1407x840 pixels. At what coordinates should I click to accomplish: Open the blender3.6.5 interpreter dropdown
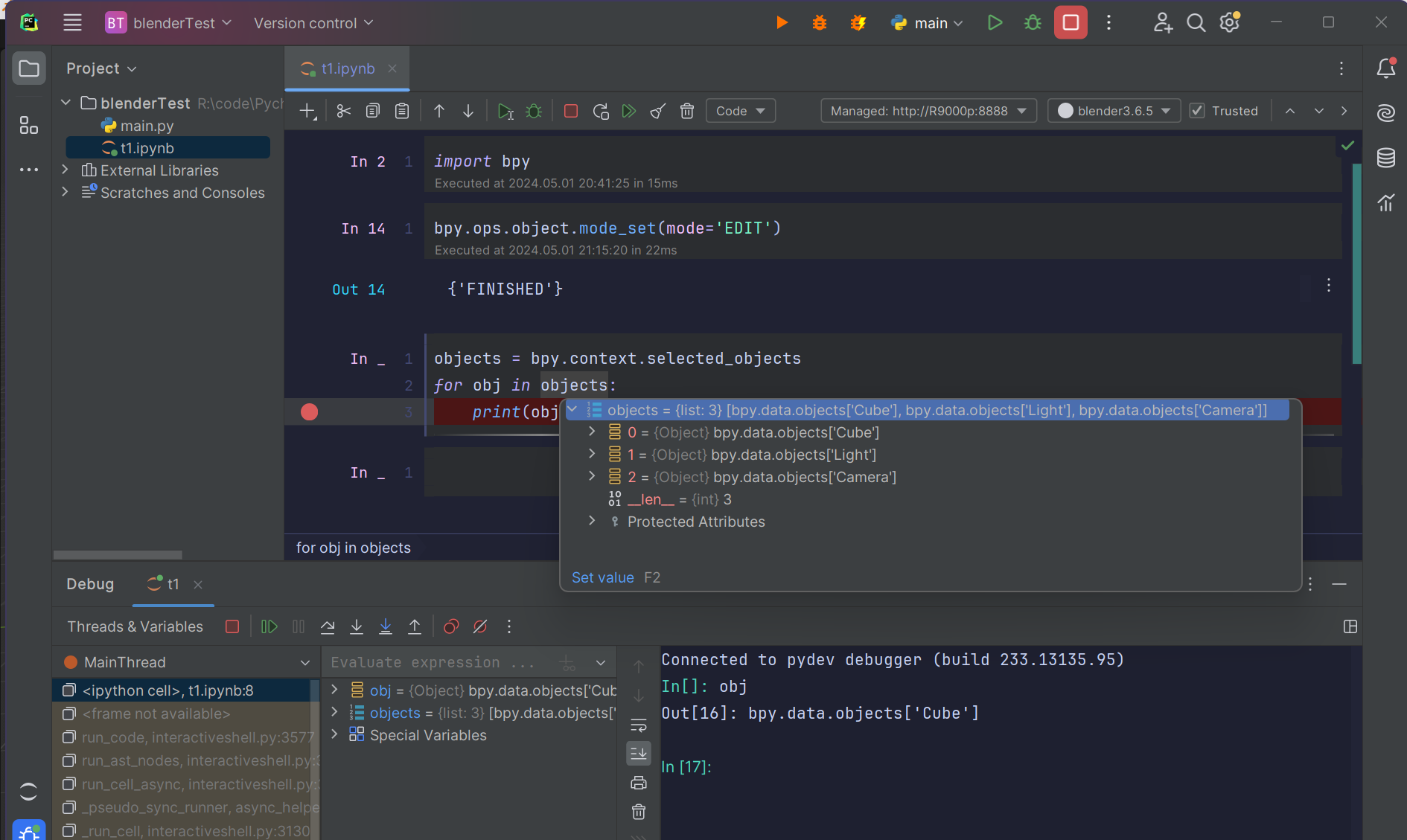[x=1113, y=110]
